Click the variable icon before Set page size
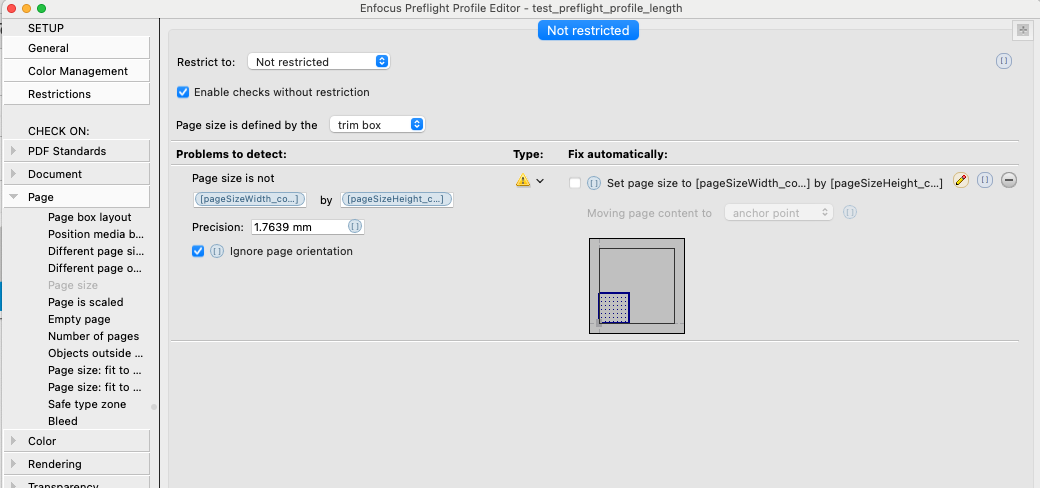 (x=595, y=183)
